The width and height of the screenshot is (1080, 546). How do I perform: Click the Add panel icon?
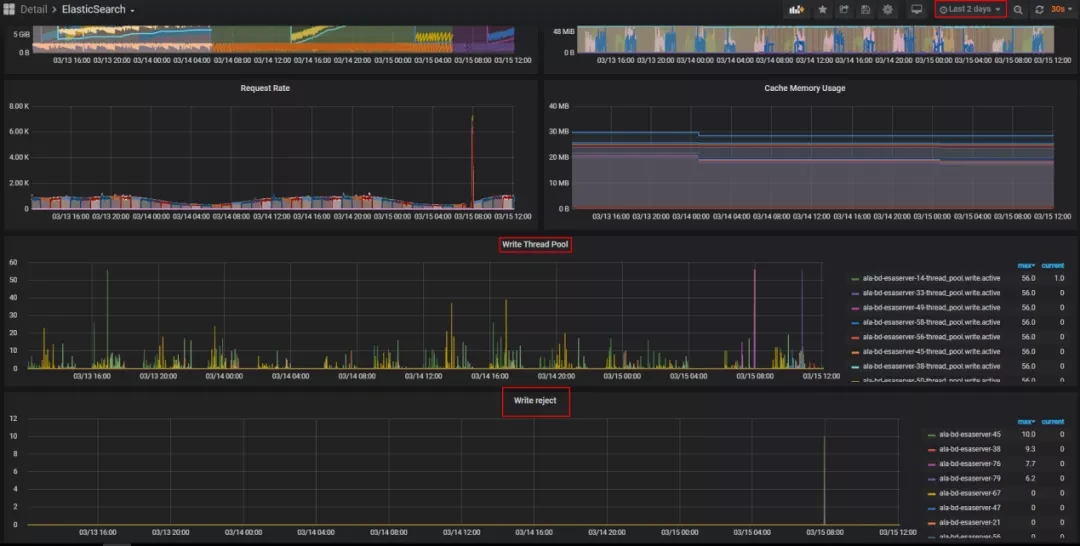point(797,9)
